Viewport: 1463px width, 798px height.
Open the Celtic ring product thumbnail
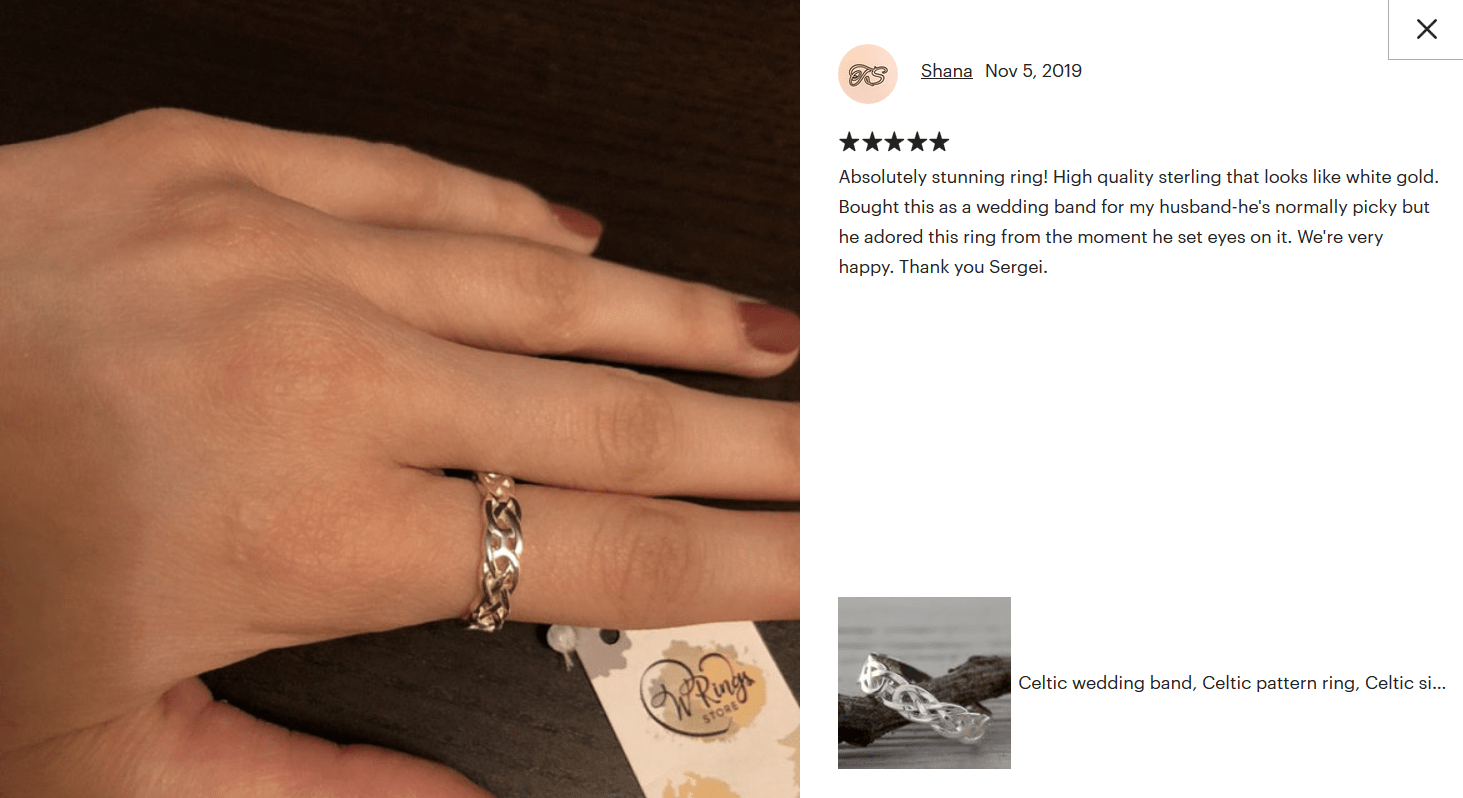click(x=924, y=683)
